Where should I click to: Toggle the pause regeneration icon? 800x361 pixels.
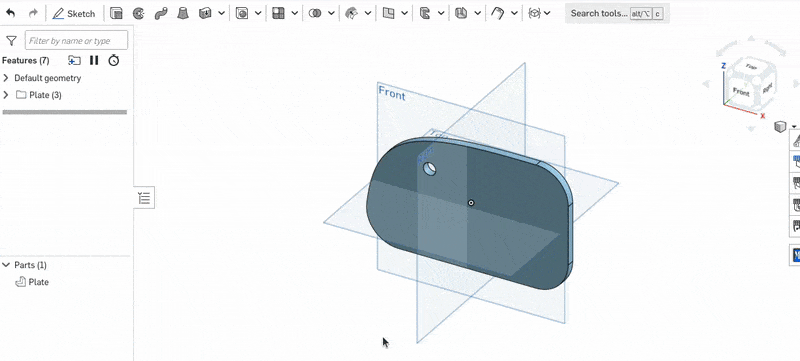pyautogui.click(x=94, y=61)
